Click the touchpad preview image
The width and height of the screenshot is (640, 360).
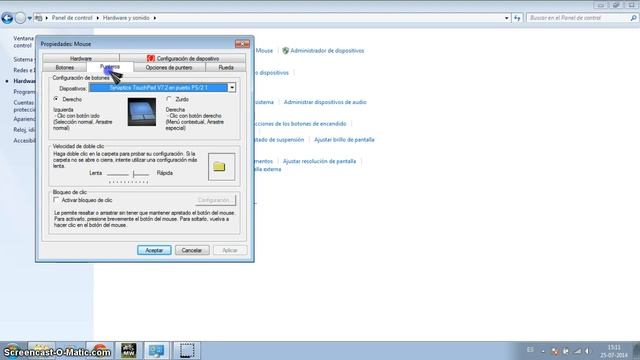click(142, 111)
